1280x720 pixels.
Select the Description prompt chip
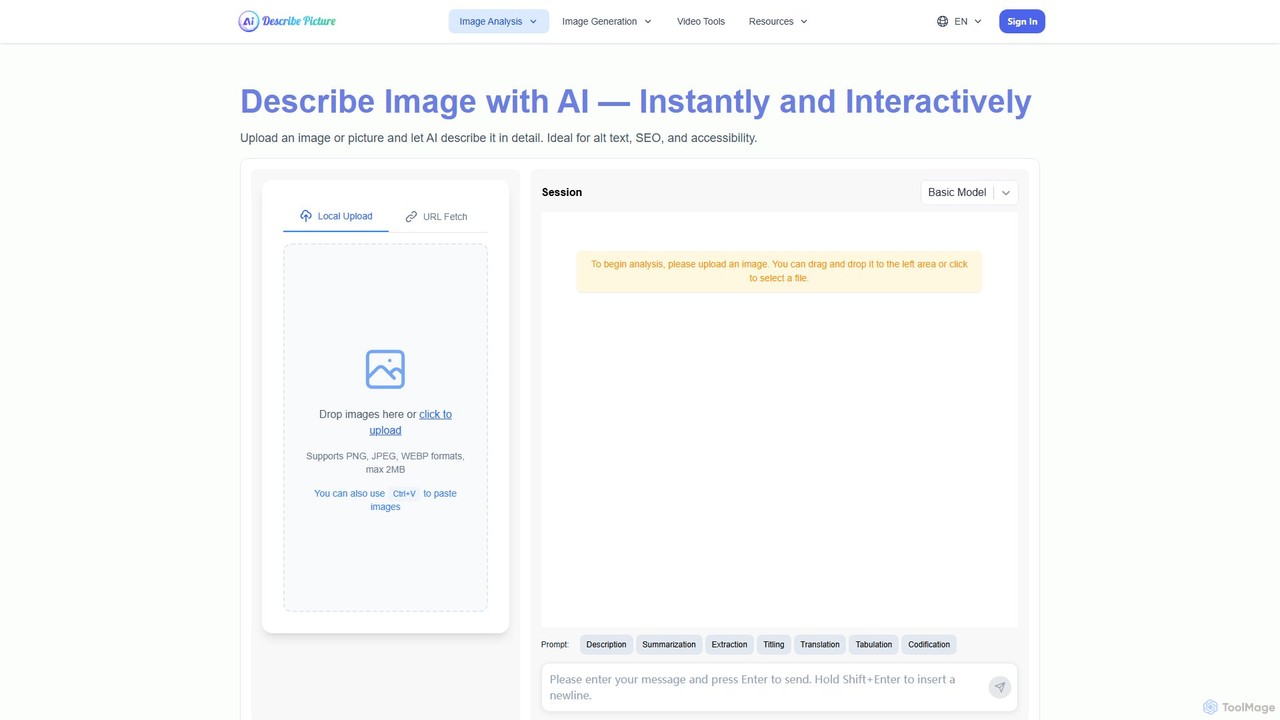click(606, 645)
